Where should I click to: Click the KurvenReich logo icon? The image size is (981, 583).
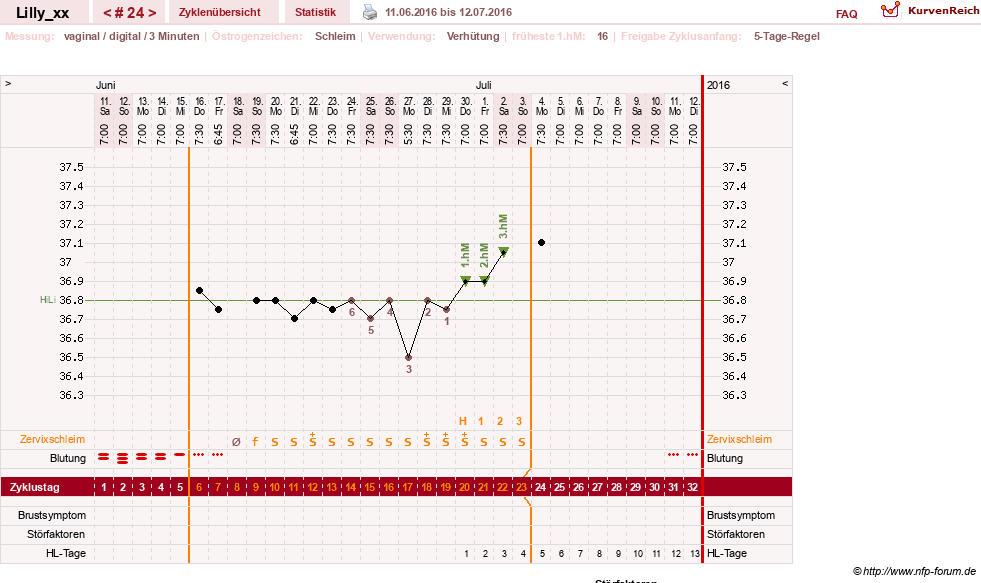(x=890, y=10)
